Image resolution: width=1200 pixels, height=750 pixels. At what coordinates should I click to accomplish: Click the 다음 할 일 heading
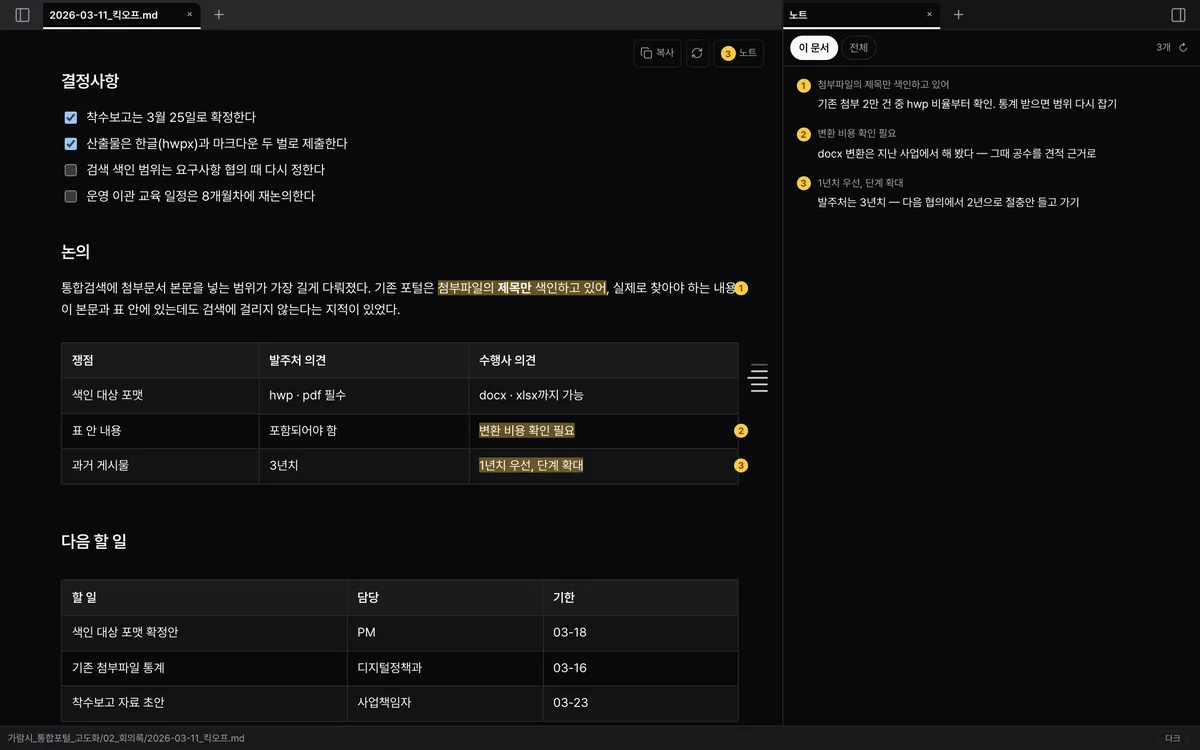[x=94, y=541]
